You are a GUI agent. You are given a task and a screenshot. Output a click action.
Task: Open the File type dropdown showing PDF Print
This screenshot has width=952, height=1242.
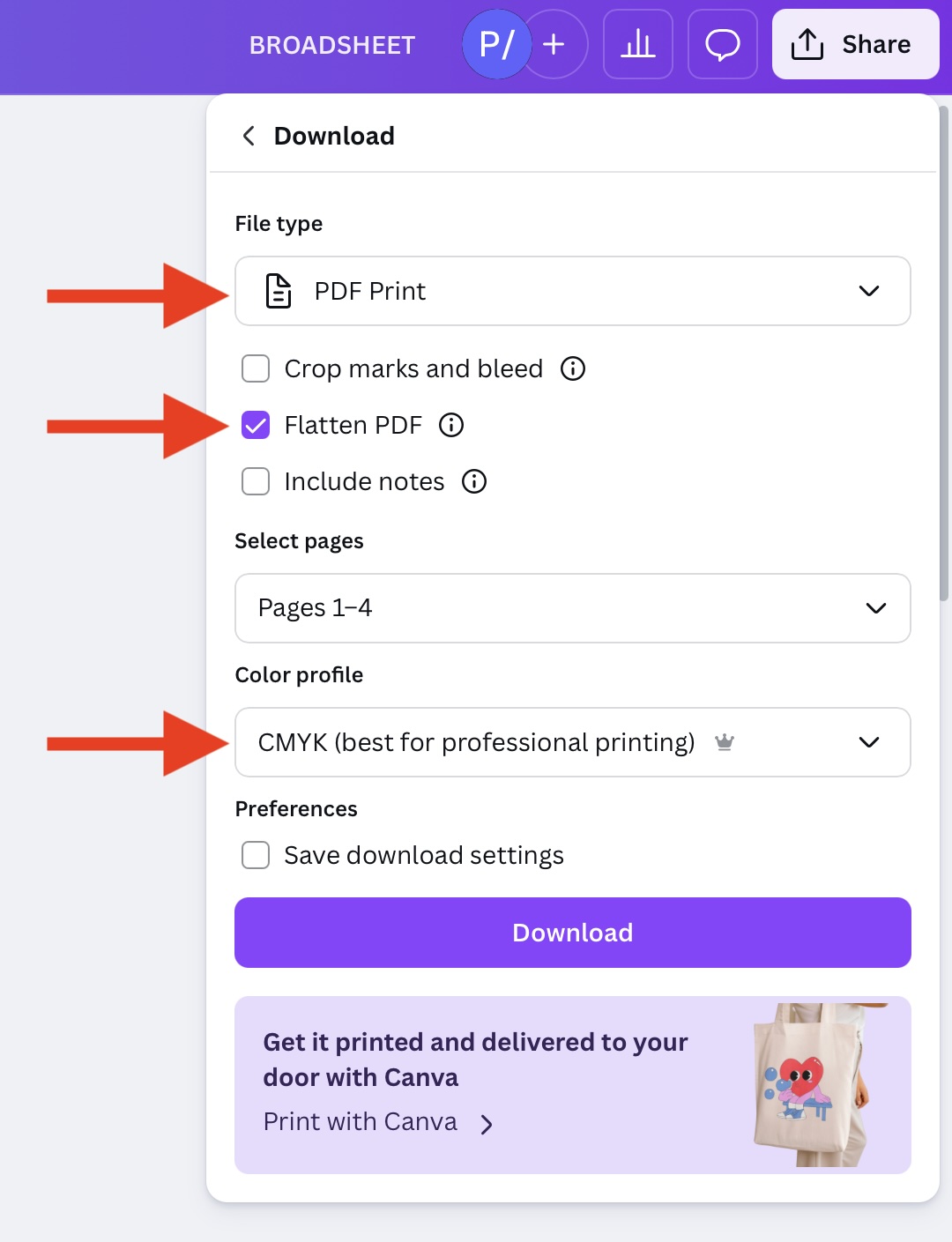click(x=572, y=291)
